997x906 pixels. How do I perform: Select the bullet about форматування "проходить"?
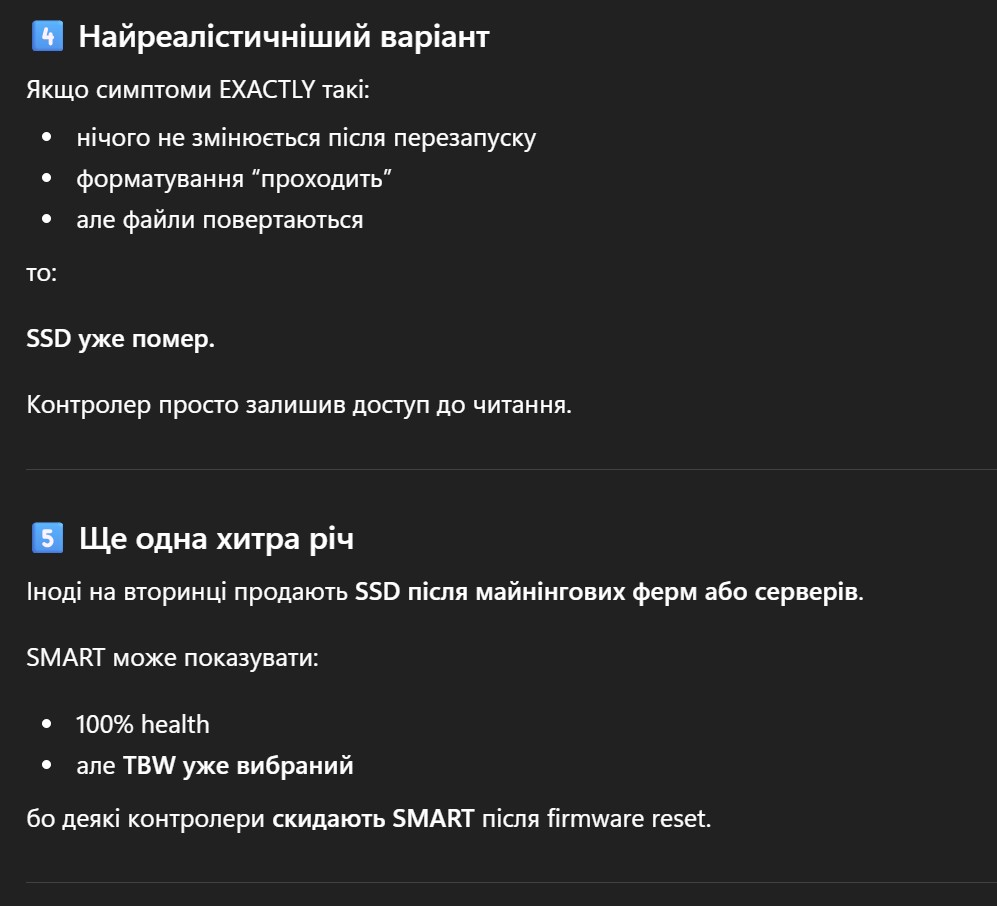tap(233, 178)
